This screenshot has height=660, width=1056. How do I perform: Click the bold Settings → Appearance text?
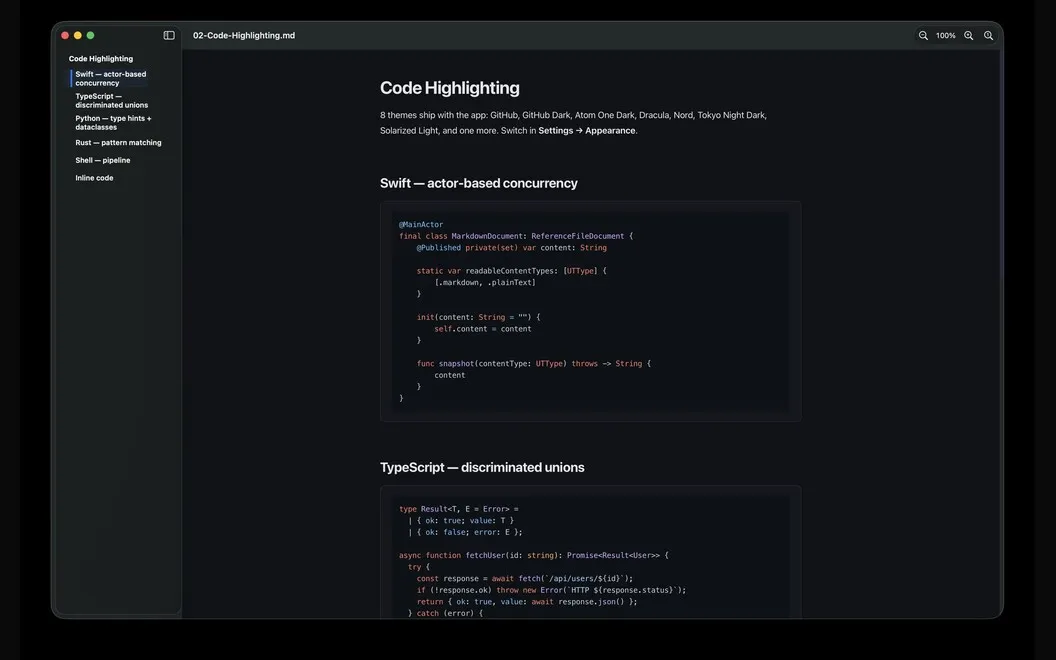(587, 131)
